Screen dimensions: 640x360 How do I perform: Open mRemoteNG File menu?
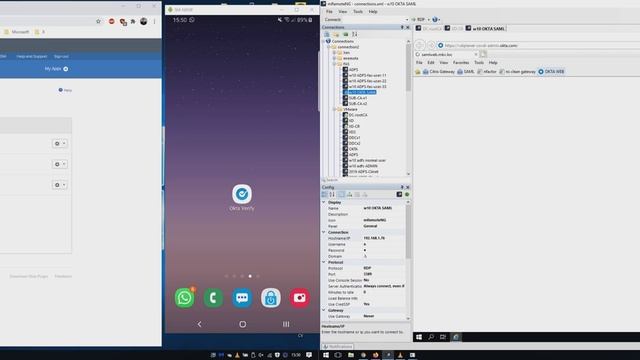pos(329,12)
